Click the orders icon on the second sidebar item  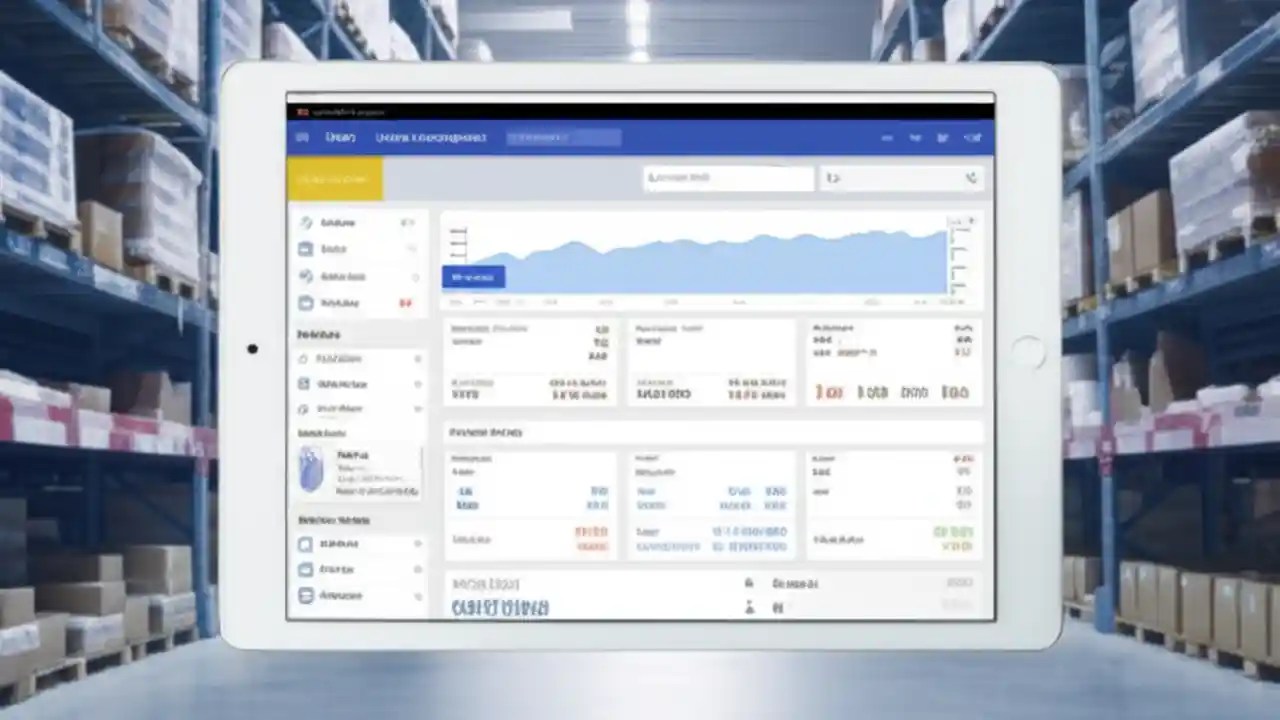point(306,249)
